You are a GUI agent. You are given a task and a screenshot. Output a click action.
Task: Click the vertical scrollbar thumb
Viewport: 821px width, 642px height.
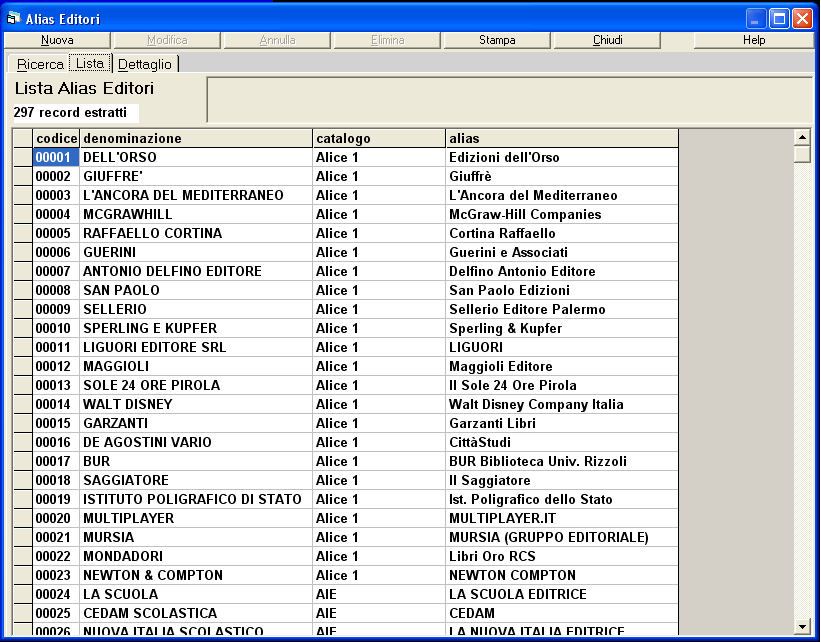pyautogui.click(x=802, y=154)
